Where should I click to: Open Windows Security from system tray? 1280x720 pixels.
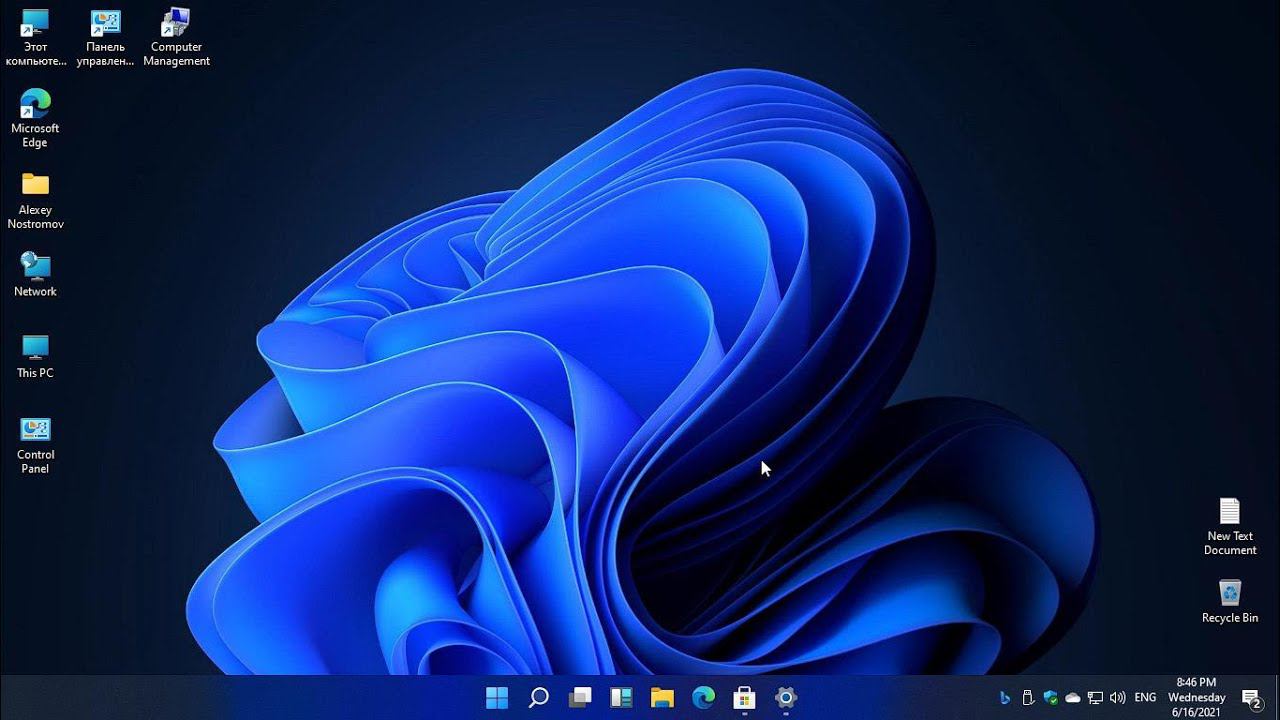click(x=1050, y=697)
